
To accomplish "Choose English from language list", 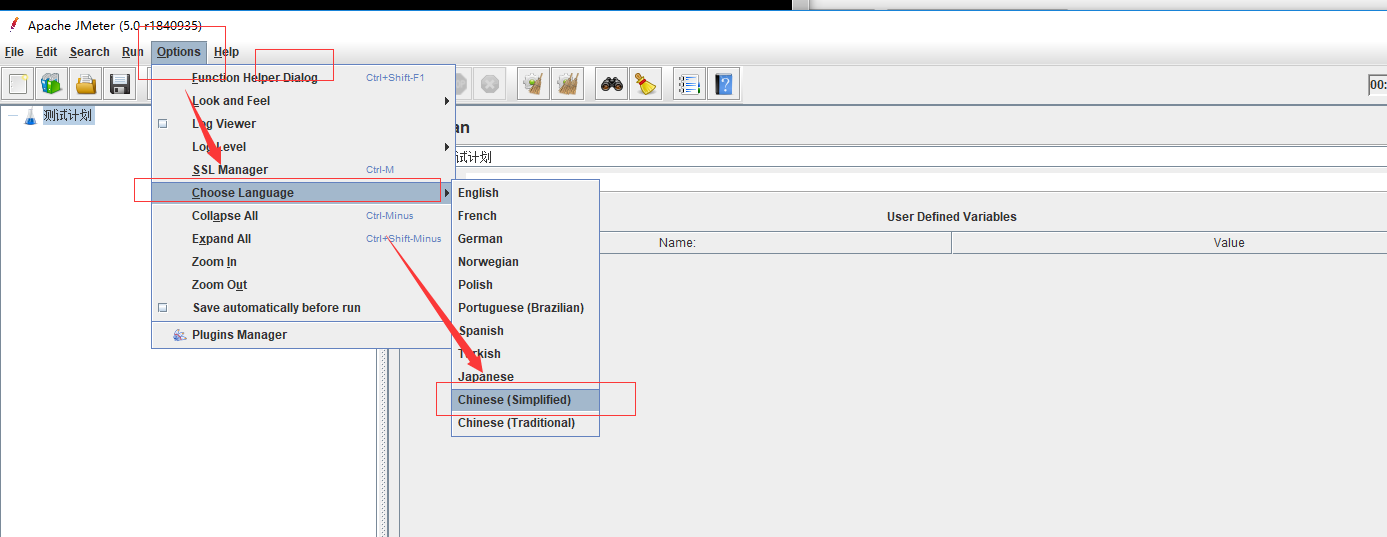I will (478, 193).
